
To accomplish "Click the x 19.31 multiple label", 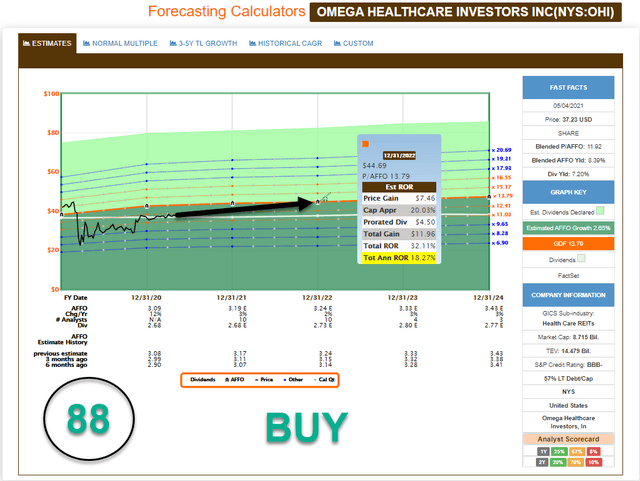I will 501,159.
